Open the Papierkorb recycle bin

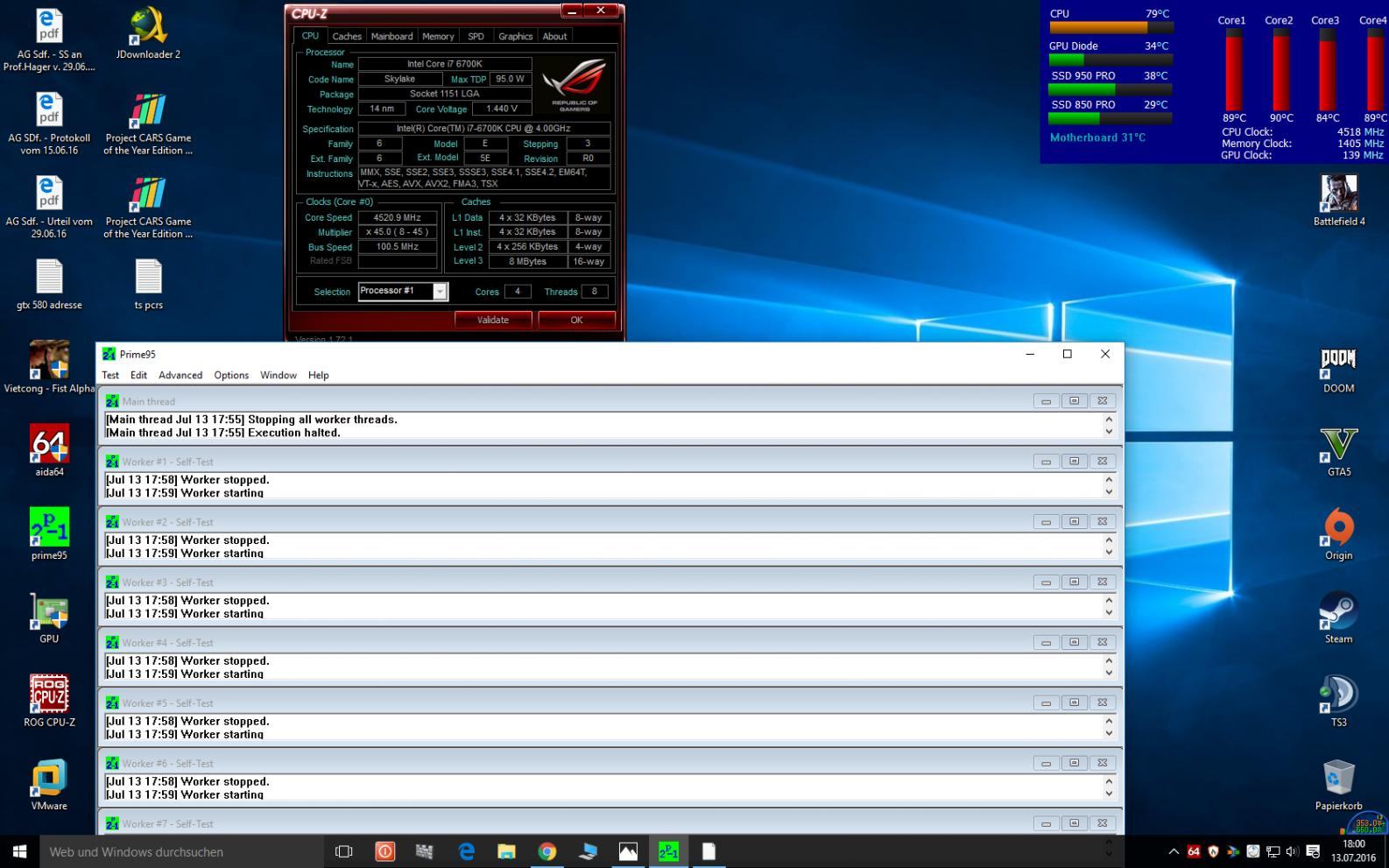(1338, 785)
